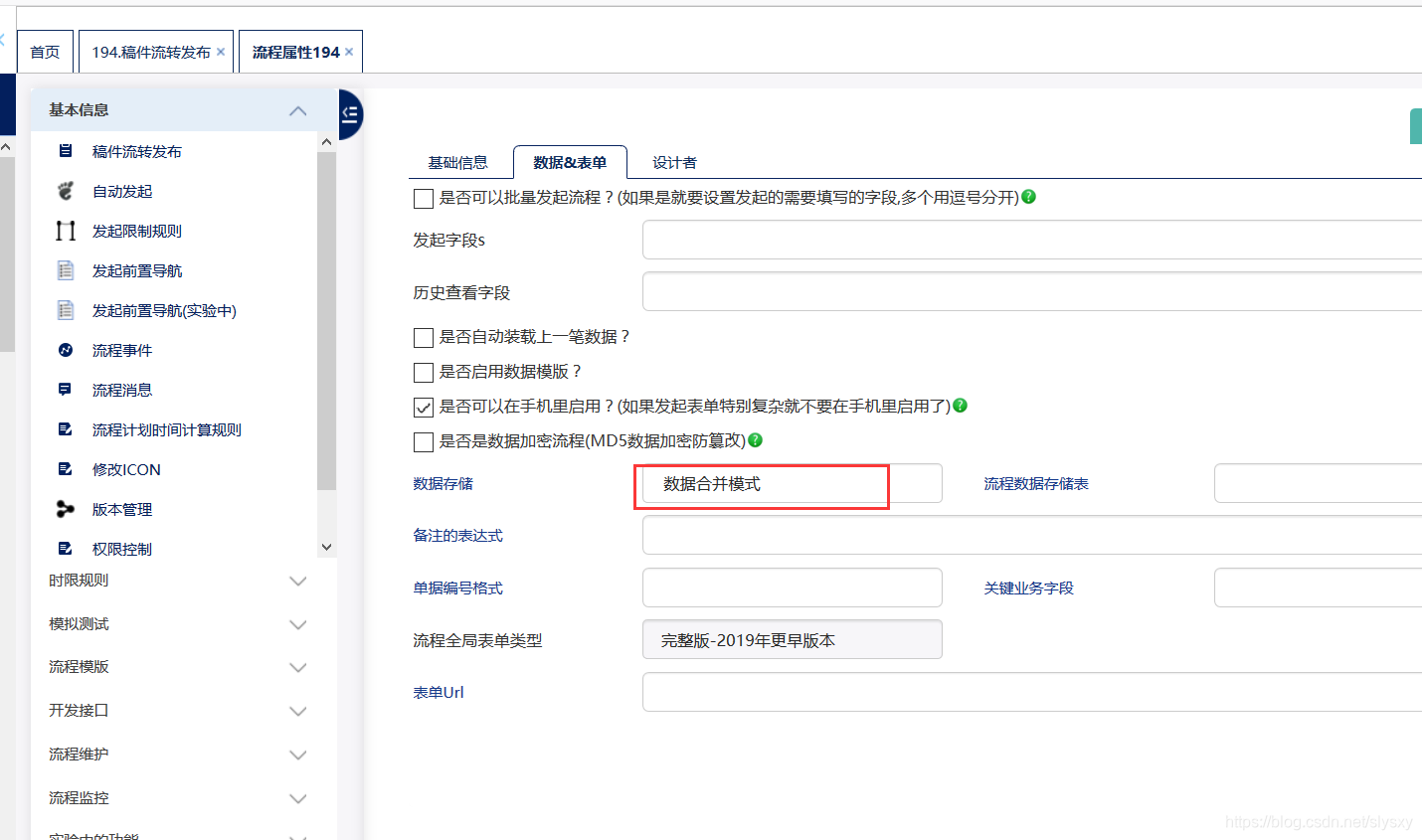Open 流程全局表单类型 dropdown
The width and height of the screenshot is (1422, 840).
793,639
